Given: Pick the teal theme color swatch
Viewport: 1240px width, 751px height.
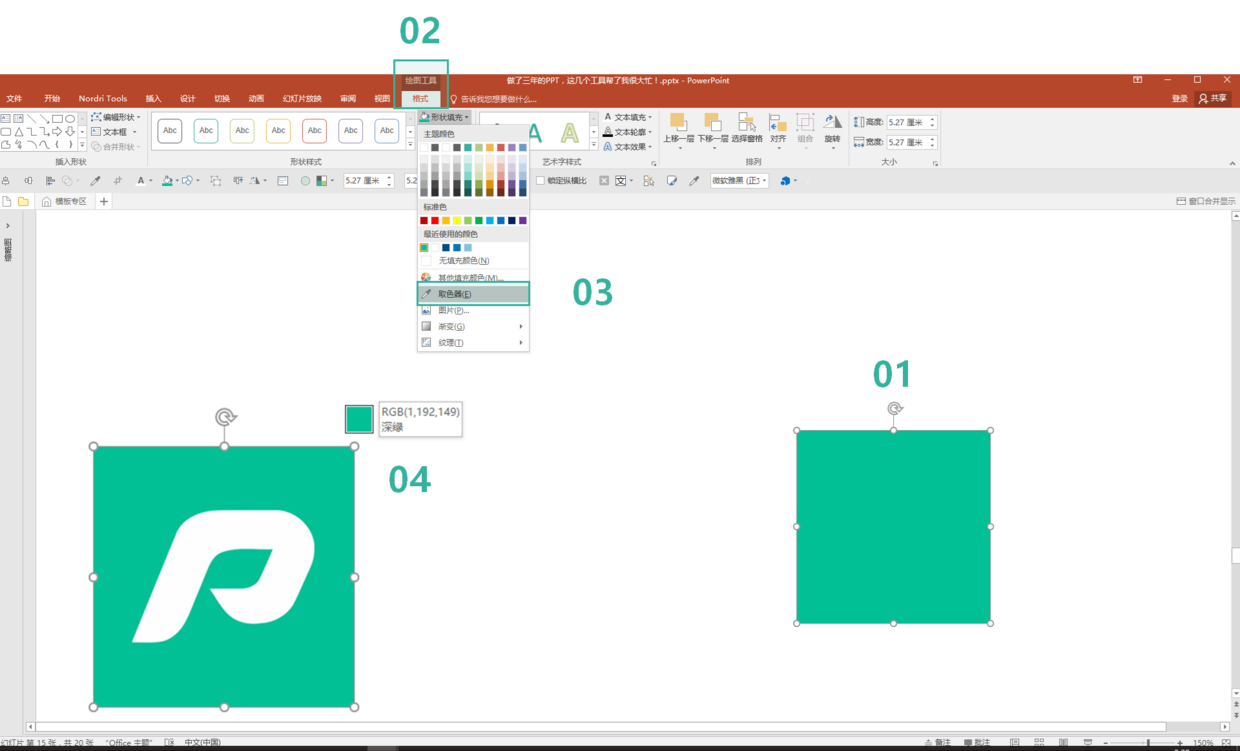Looking at the screenshot, I should pyautogui.click(x=468, y=147).
